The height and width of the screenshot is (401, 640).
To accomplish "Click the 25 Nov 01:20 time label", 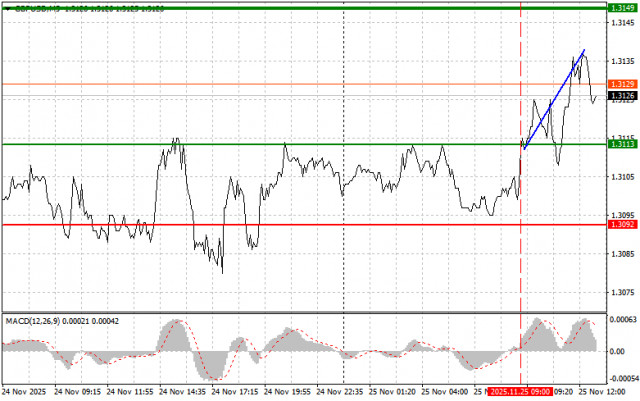I will (x=392, y=392).
